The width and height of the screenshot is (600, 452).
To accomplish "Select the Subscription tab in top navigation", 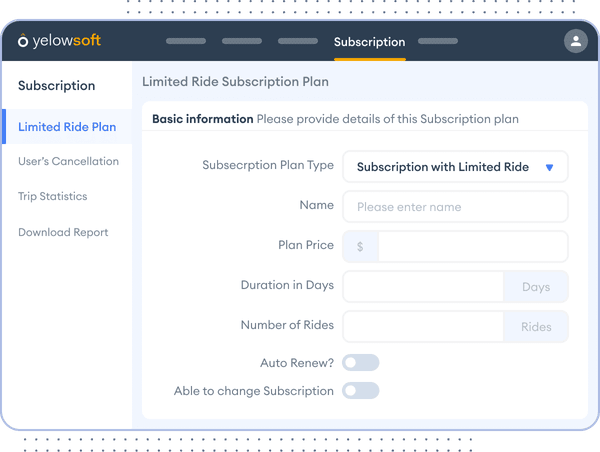I will coord(369,42).
